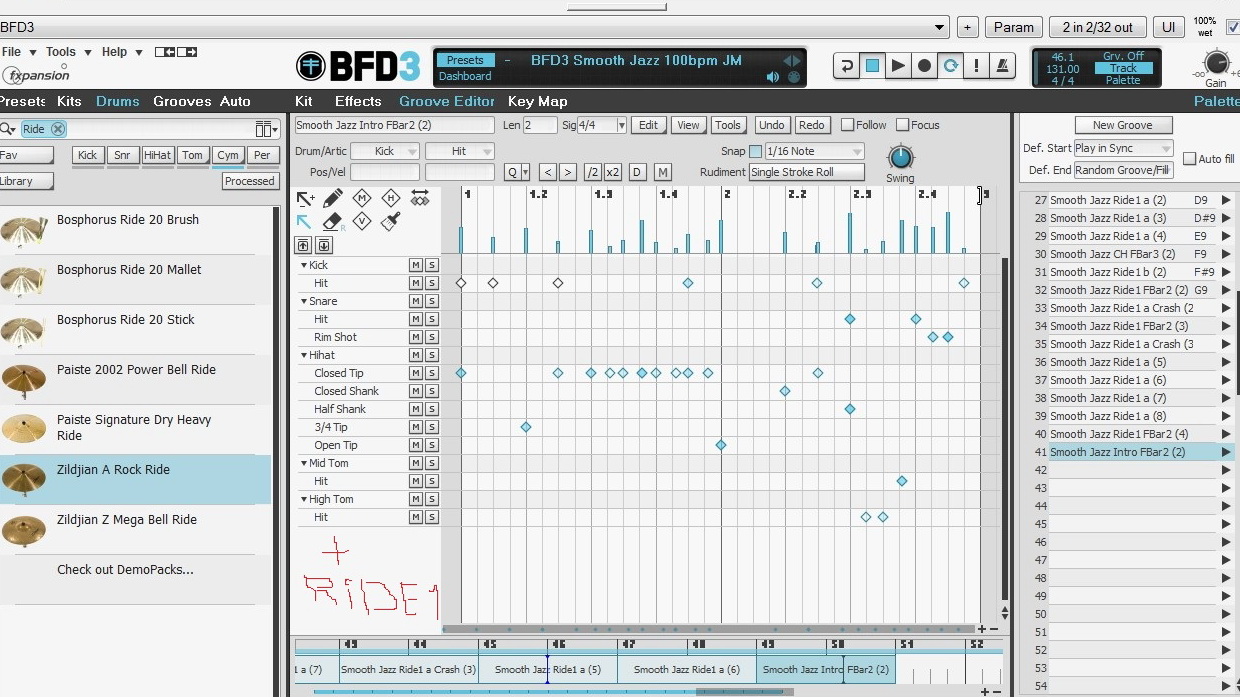Click the stretch events double-arrow icon
Viewport: 1240px width, 697px height.
coord(420,198)
